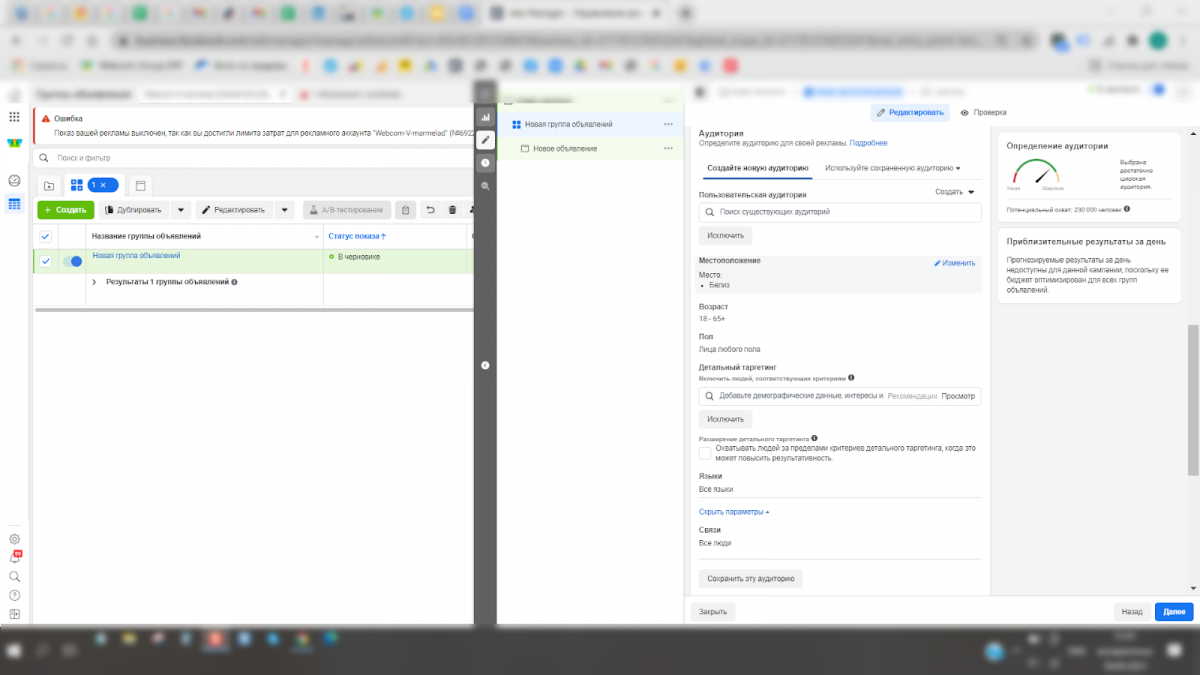Click the Изменить link for location
This screenshot has width=1200, height=675.
(x=954, y=263)
